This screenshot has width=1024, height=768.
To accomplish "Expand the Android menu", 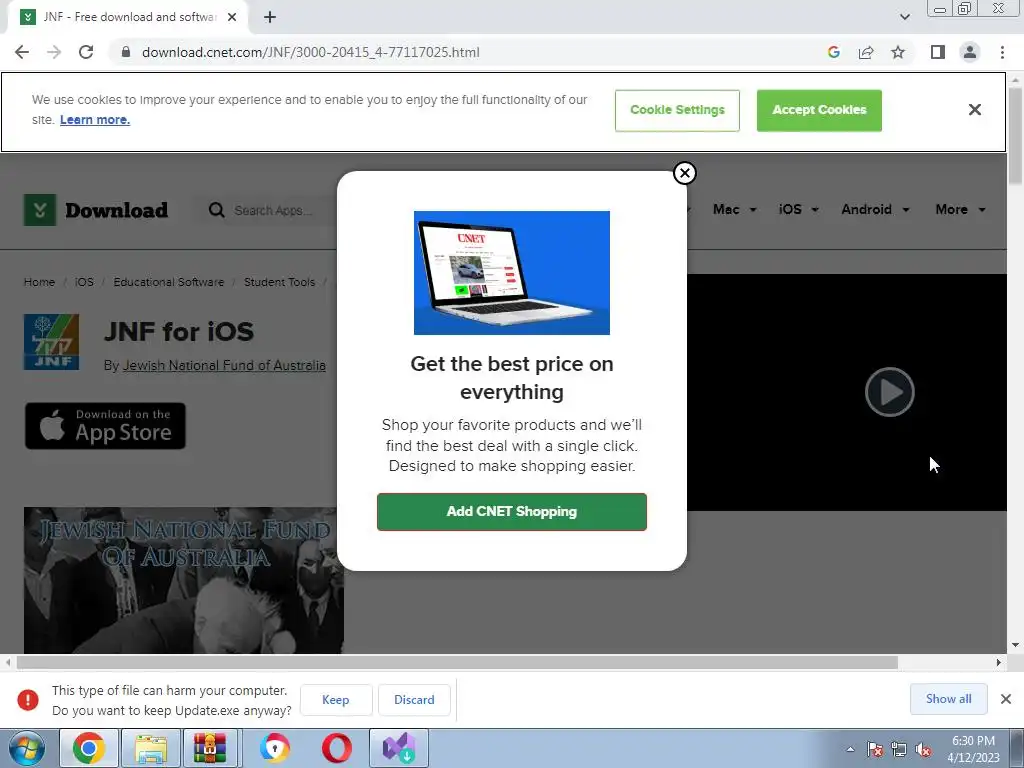I will coord(875,210).
